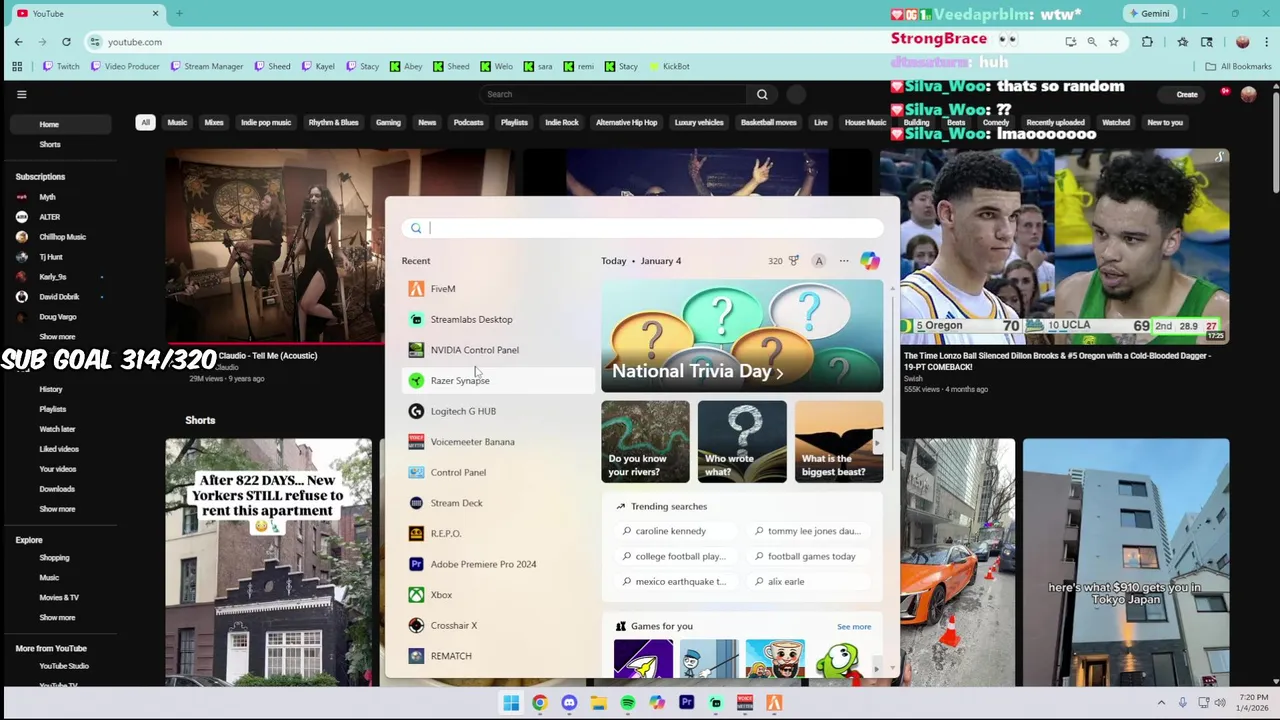Launch Logitech G HUB from Recent
The image size is (1280, 720).
pos(498,411)
